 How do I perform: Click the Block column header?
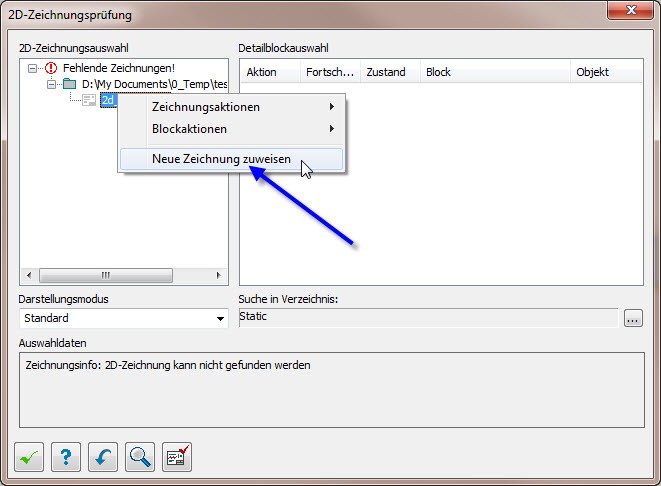tap(495, 72)
